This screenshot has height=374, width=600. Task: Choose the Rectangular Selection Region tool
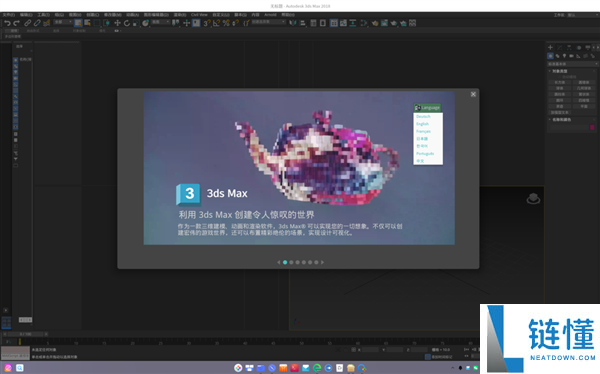[97, 23]
